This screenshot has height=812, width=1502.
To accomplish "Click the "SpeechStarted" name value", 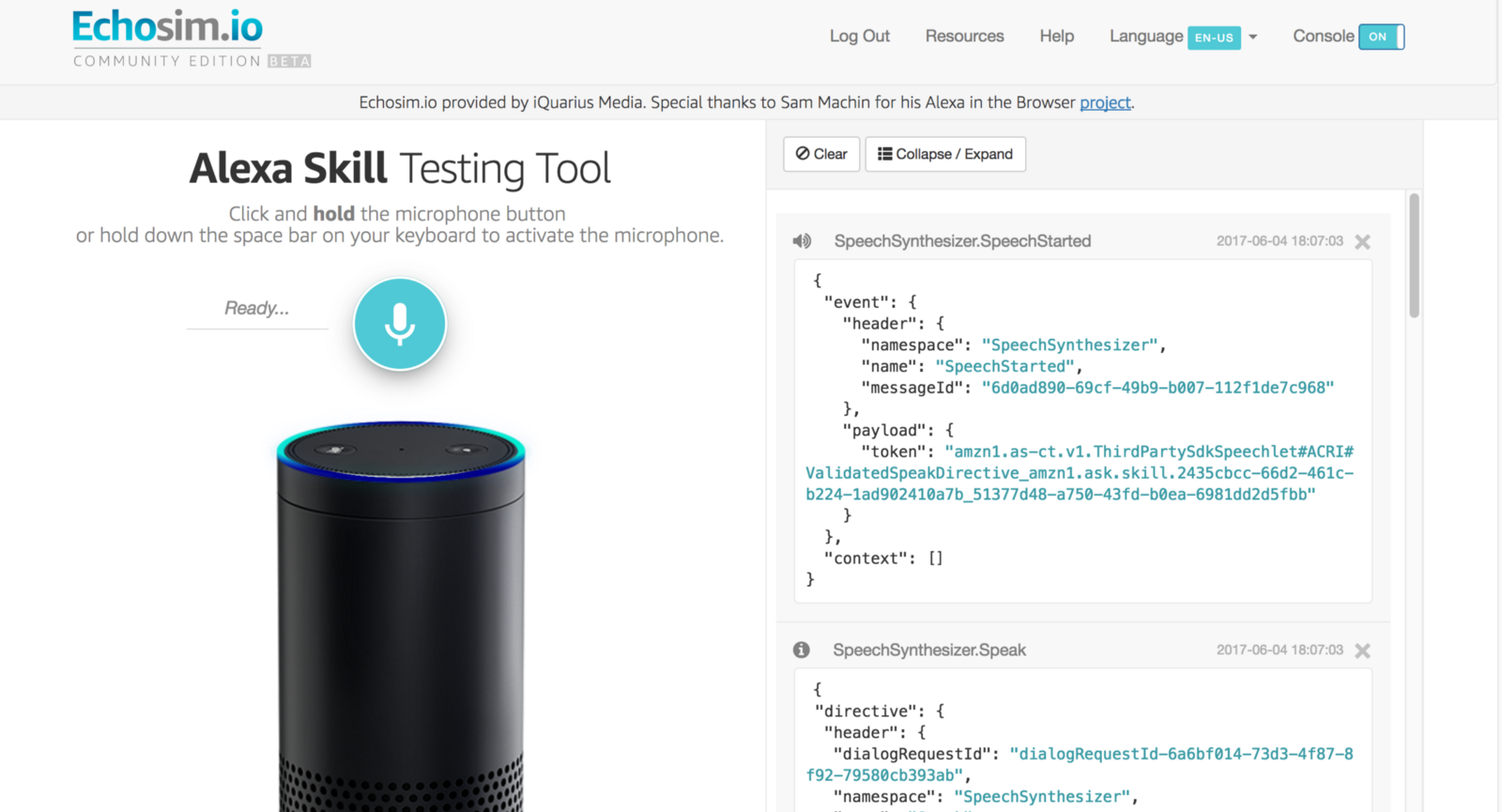I will 1004,366.
